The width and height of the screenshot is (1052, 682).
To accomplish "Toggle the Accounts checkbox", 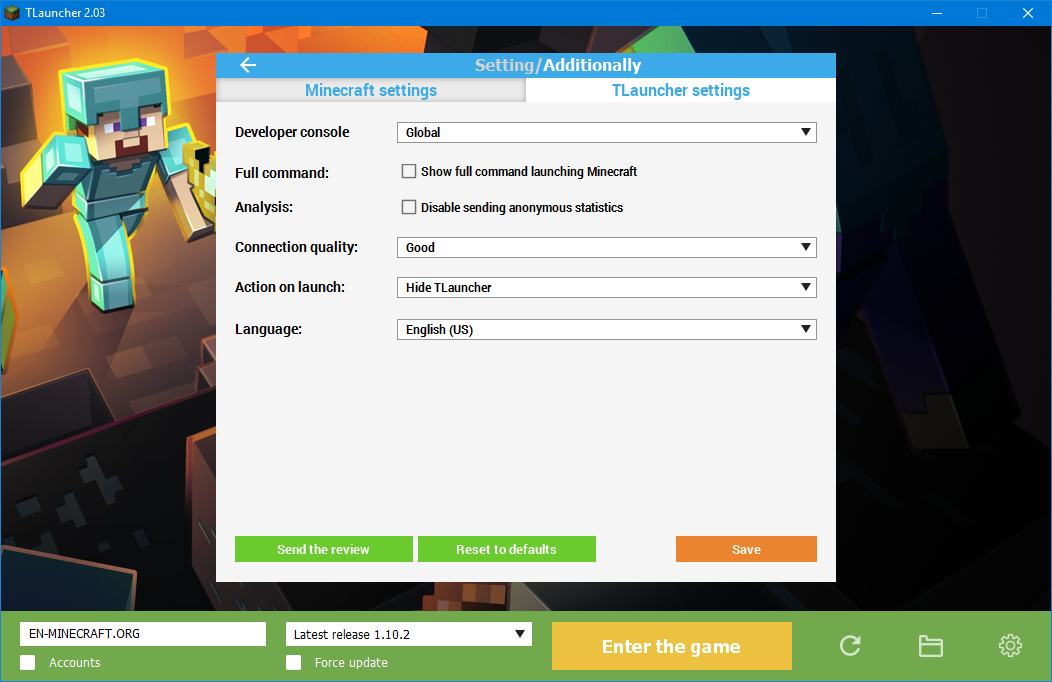I will [28, 663].
